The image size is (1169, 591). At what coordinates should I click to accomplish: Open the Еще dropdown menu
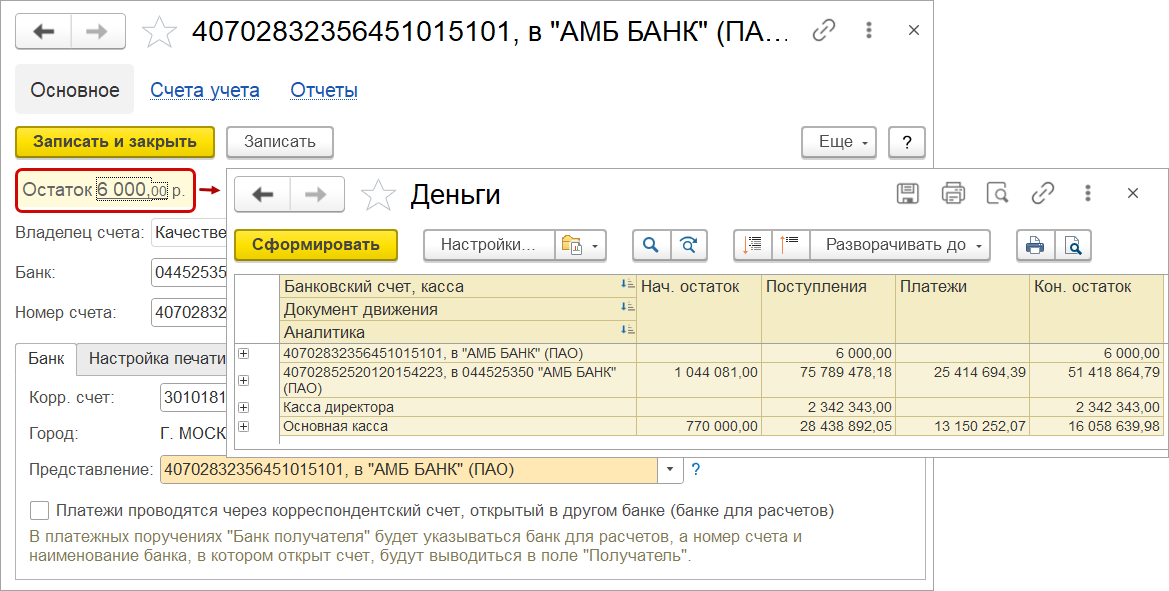[839, 142]
